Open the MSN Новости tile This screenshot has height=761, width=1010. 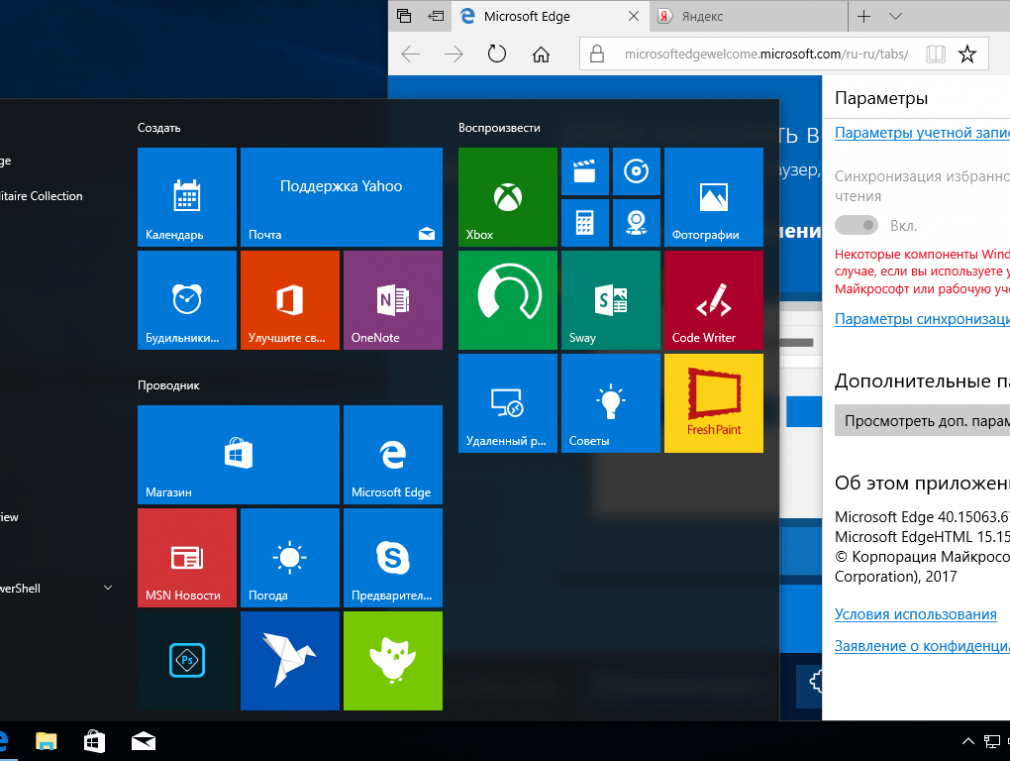tap(187, 558)
